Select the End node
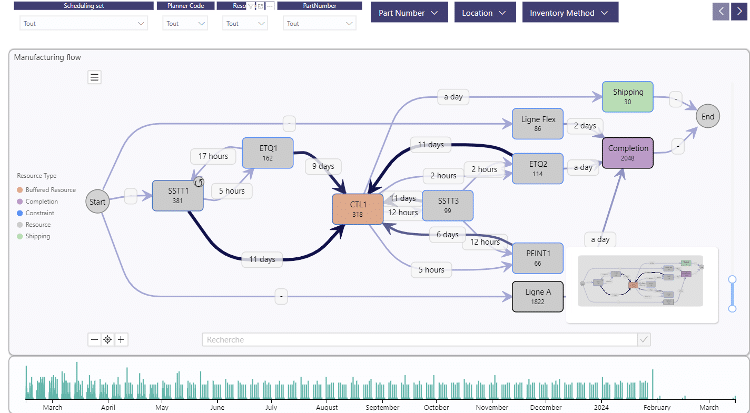750x413 pixels. click(707, 116)
